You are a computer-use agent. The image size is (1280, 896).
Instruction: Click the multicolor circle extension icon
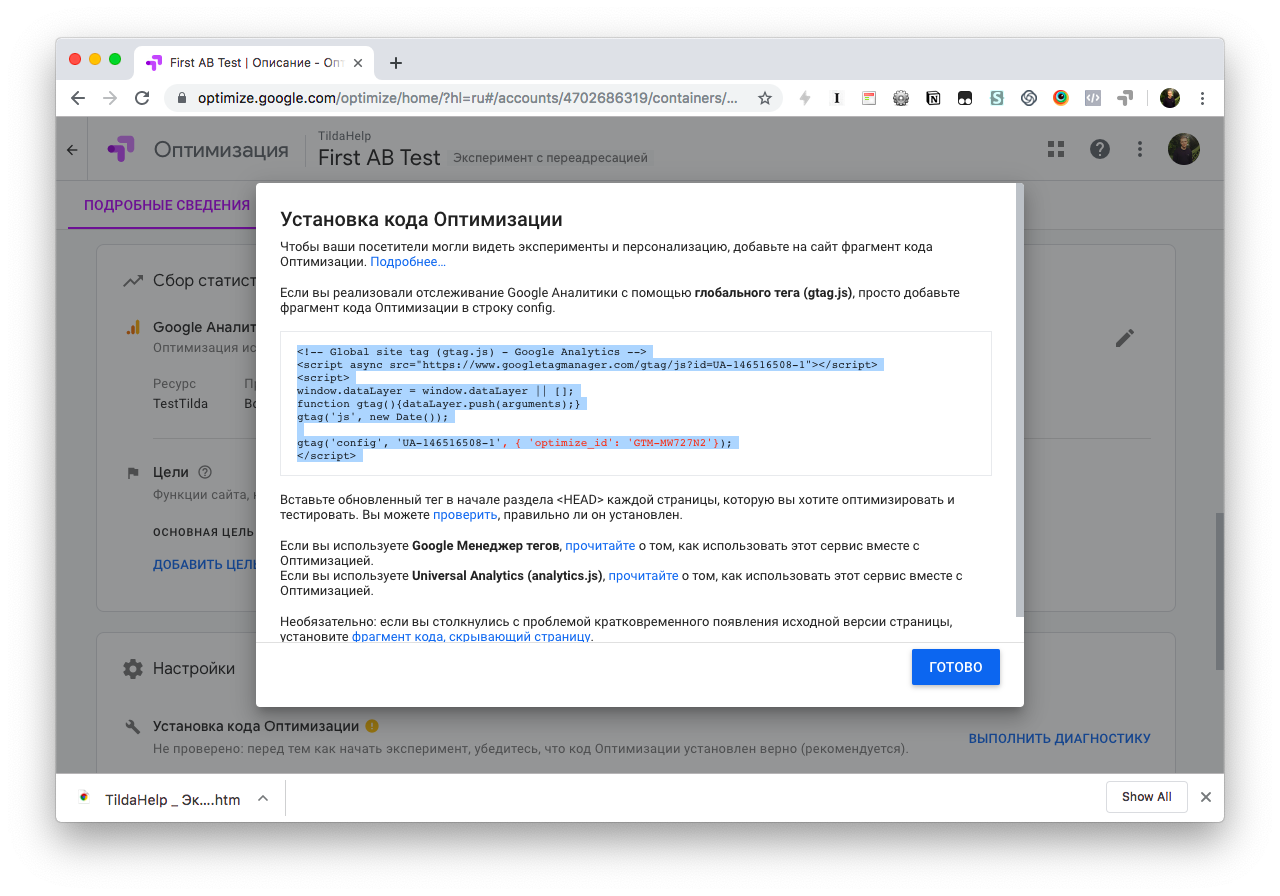[1061, 98]
